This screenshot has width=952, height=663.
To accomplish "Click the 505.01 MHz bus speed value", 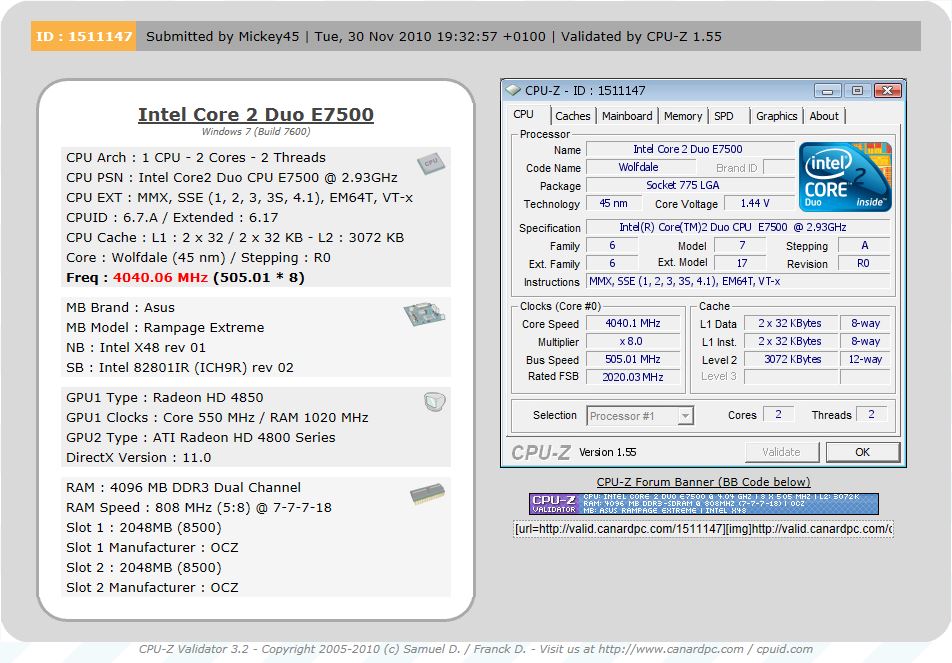I will point(634,359).
